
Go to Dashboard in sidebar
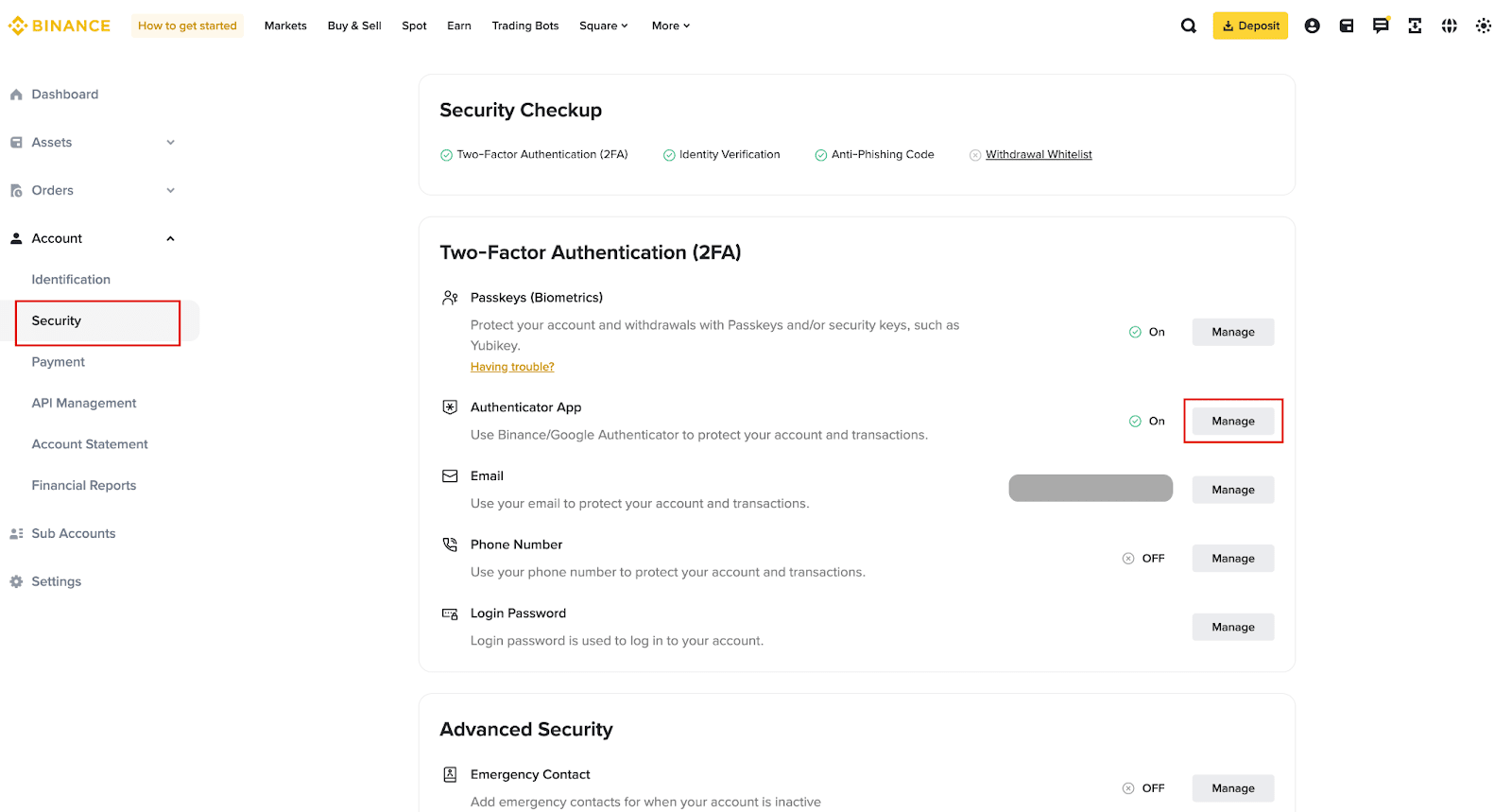pyautogui.click(x=65, y=95)
